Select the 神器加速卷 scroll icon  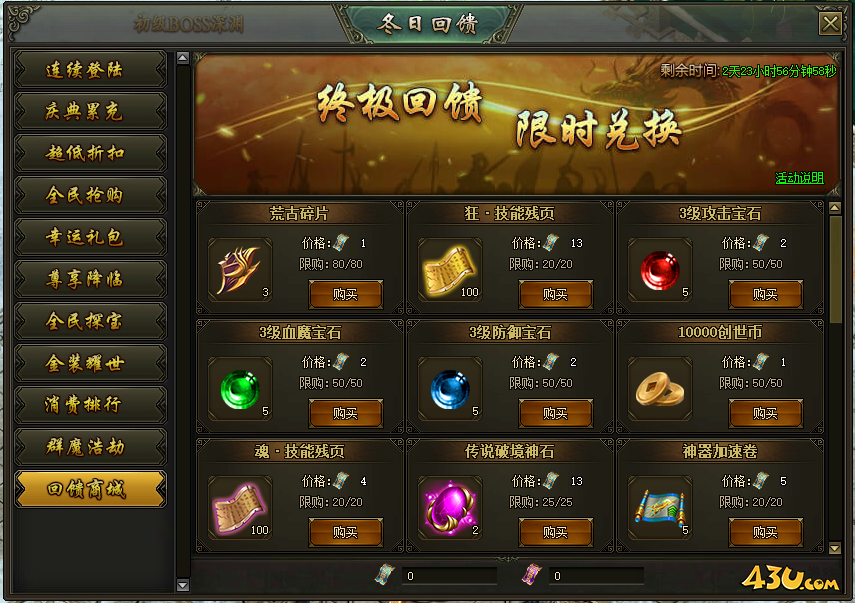coord(660,508)
